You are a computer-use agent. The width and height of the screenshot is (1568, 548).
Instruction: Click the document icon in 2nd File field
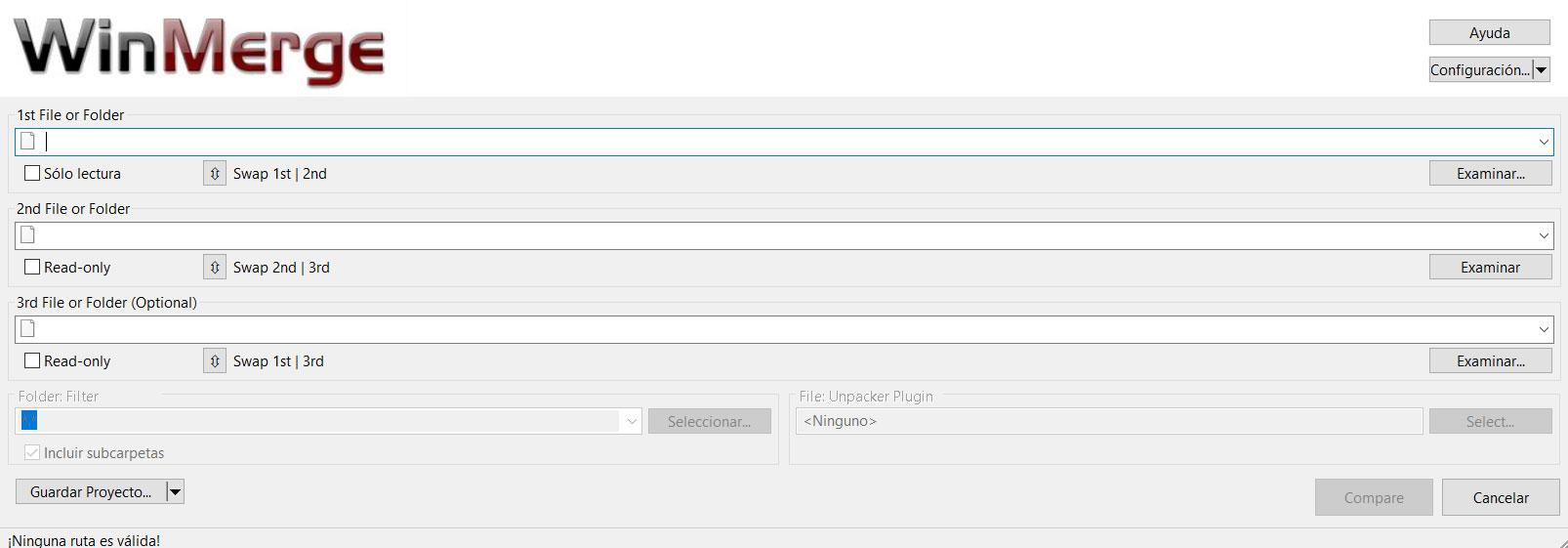pos(28,235)
